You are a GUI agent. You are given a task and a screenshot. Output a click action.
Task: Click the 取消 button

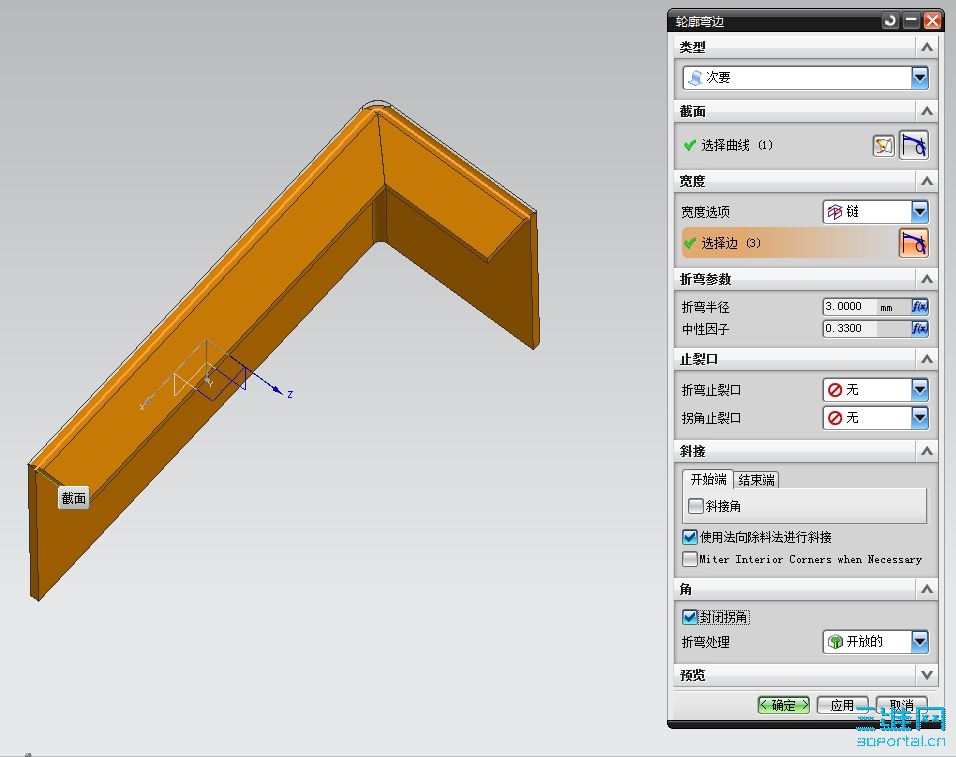pyautogui.click(x=901, y=705)
